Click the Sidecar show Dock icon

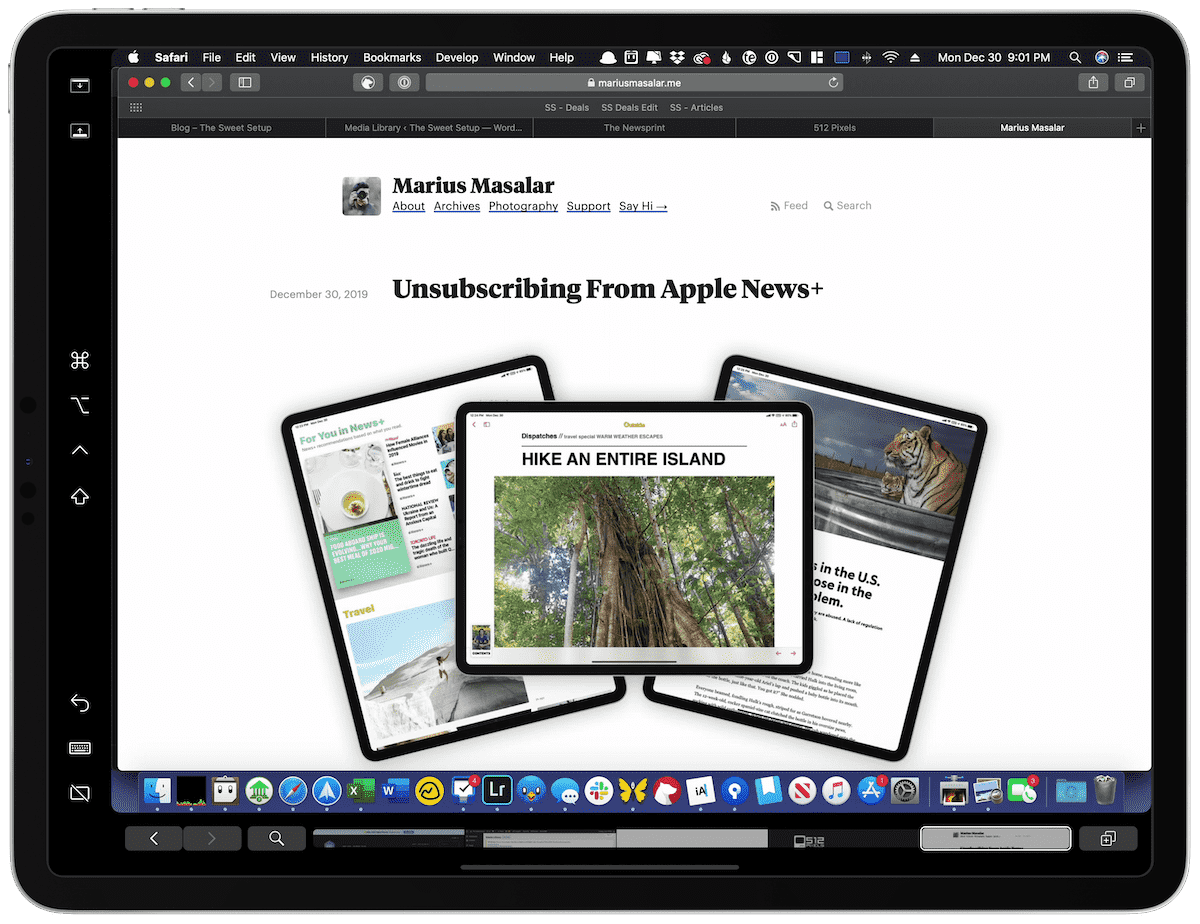(x=79, y=131)
